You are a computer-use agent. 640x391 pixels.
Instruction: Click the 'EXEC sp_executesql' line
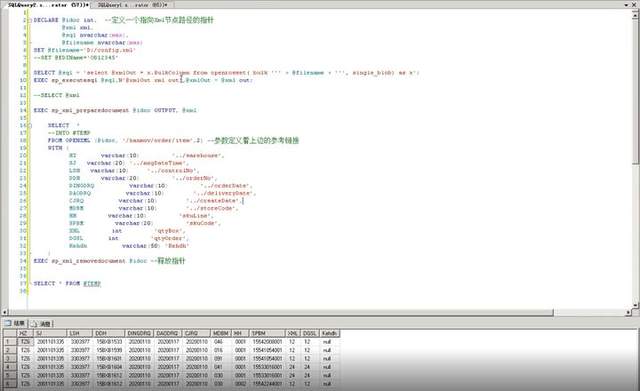[x=143, y=80]
